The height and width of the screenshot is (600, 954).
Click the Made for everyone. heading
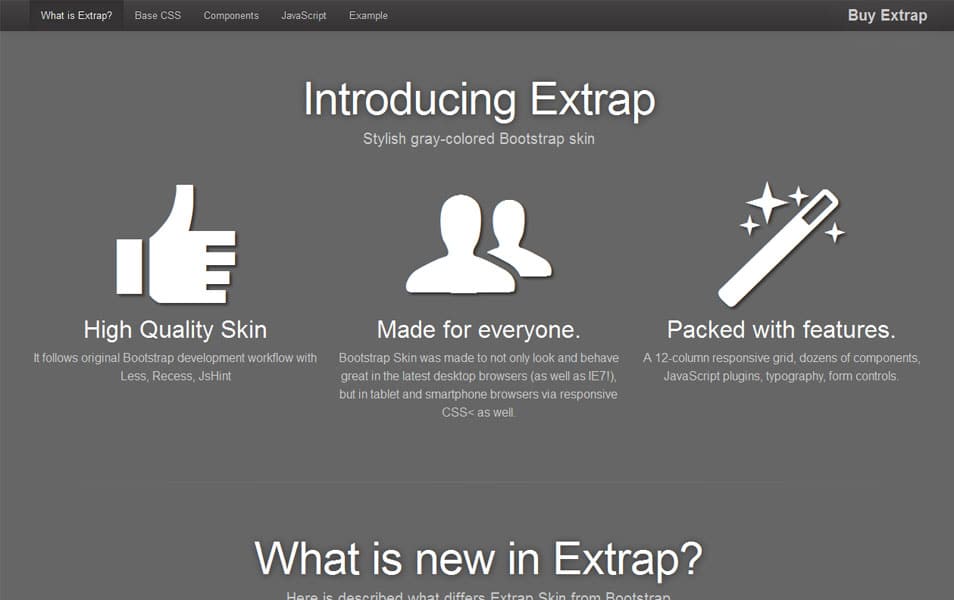478,329
